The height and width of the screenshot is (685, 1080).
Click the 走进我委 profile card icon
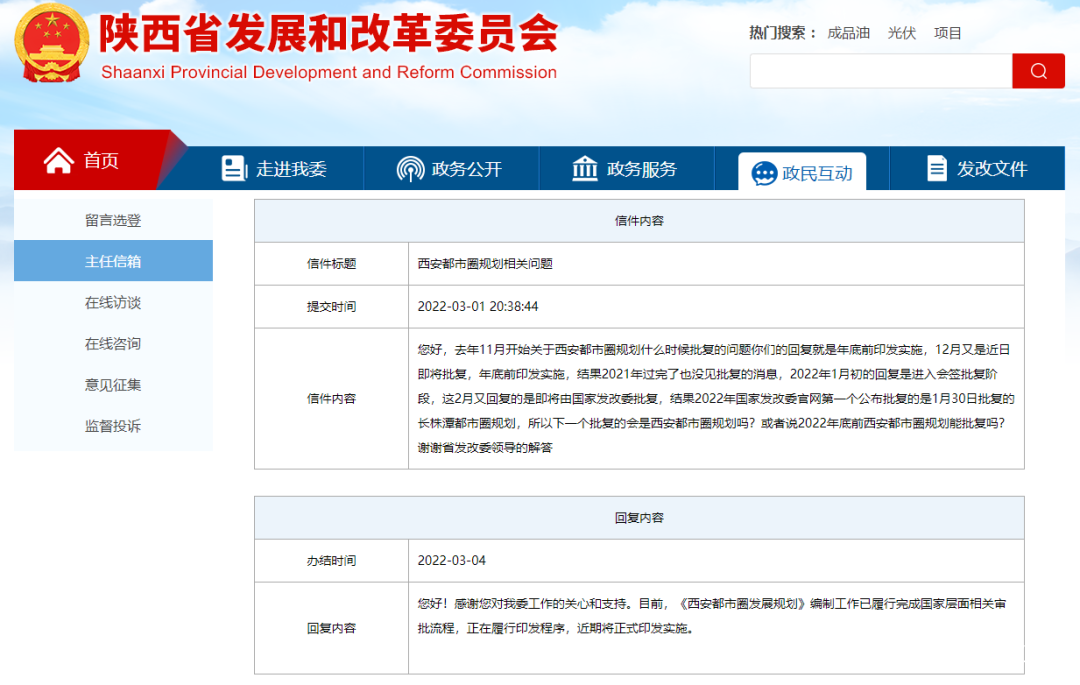pos(234,168)
